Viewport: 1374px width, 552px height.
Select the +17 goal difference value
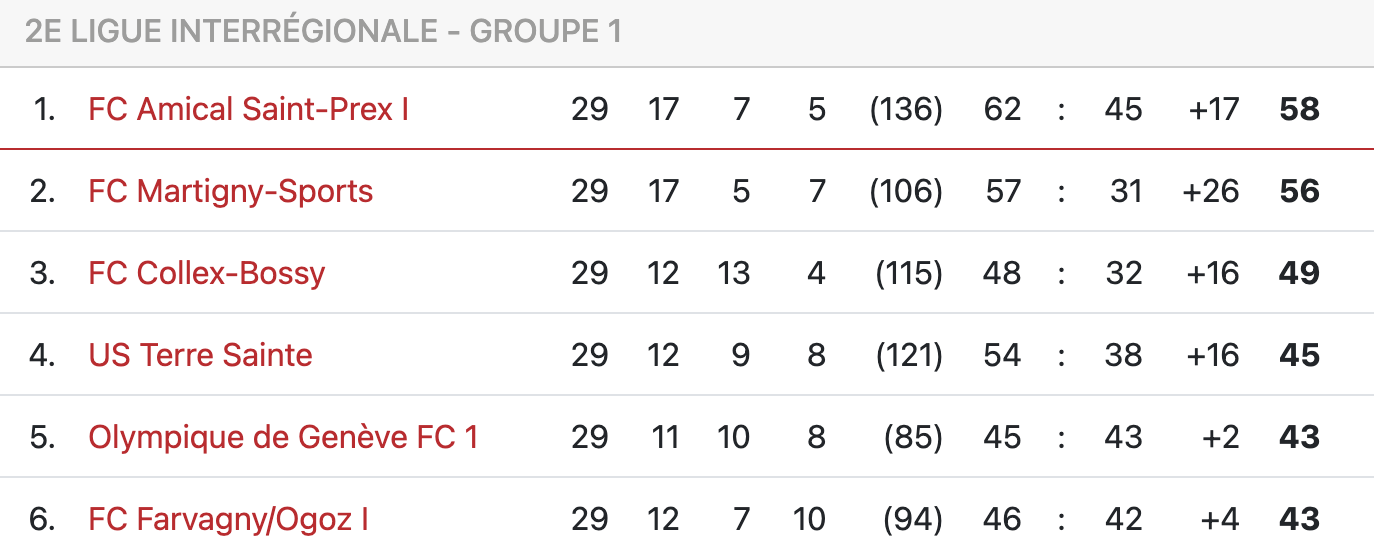1213,109
